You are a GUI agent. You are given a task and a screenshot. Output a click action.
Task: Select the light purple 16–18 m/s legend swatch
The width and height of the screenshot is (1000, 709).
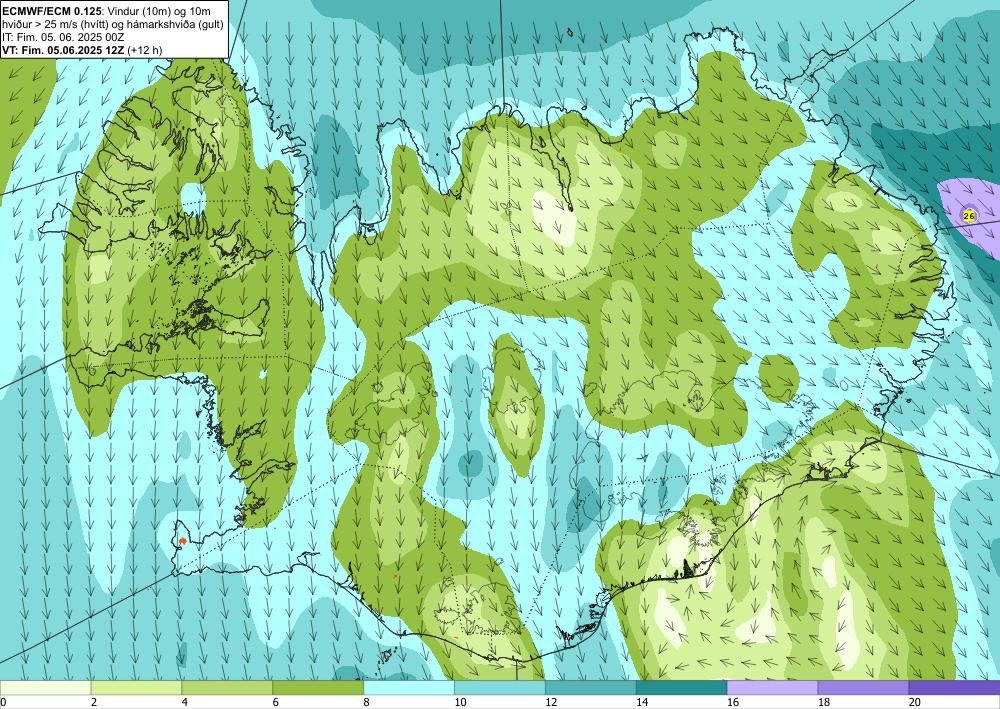(x=772, y=688)
